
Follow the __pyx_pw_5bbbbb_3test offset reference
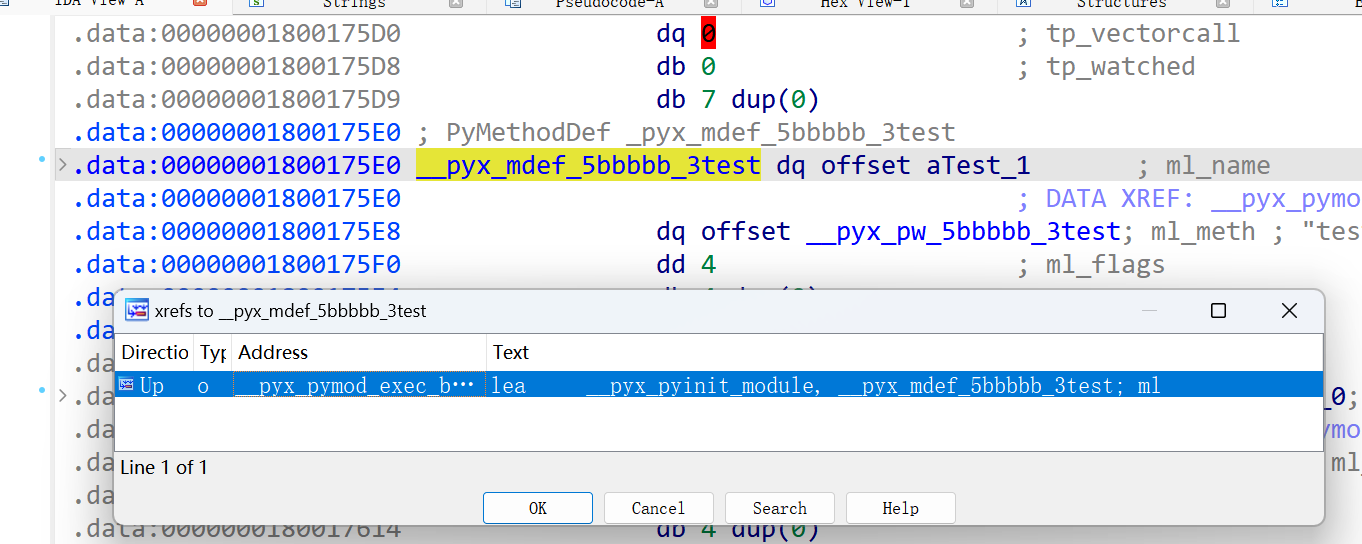(x=962, y=232)
